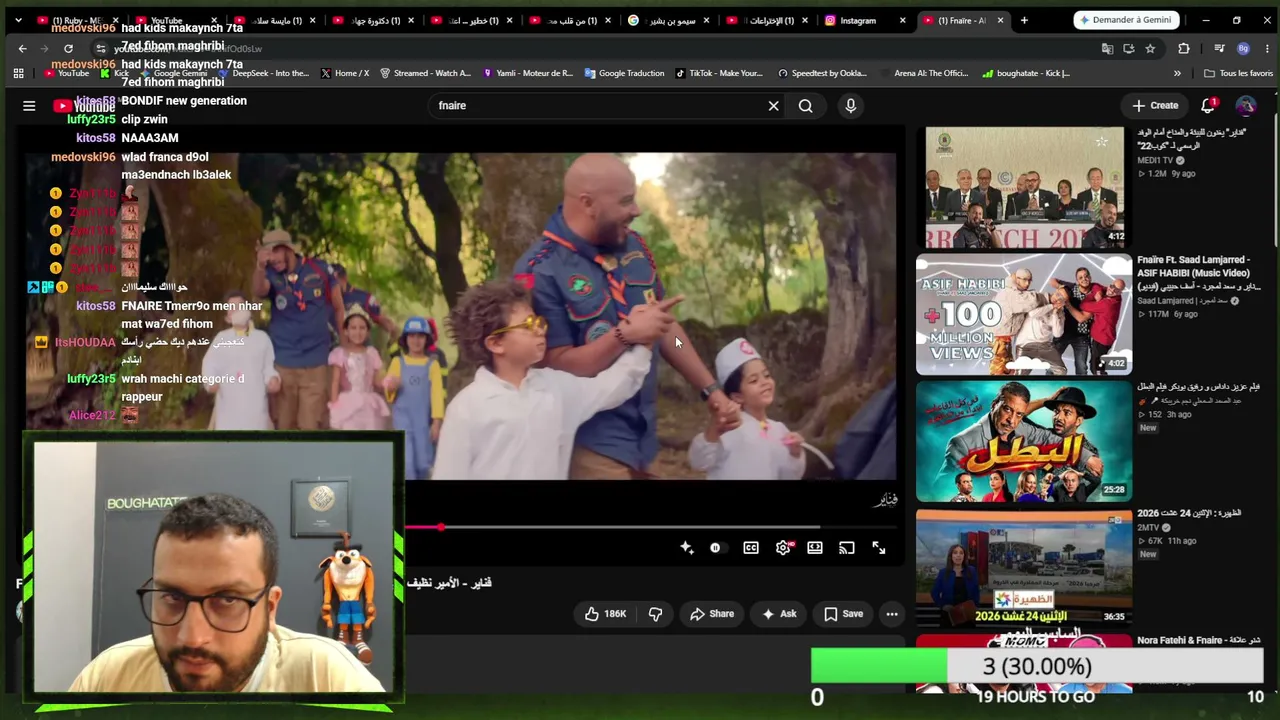This screenshot has width=1280, height=720.
Task: Toggle closed captions on the video
Action: pos(751,548)
